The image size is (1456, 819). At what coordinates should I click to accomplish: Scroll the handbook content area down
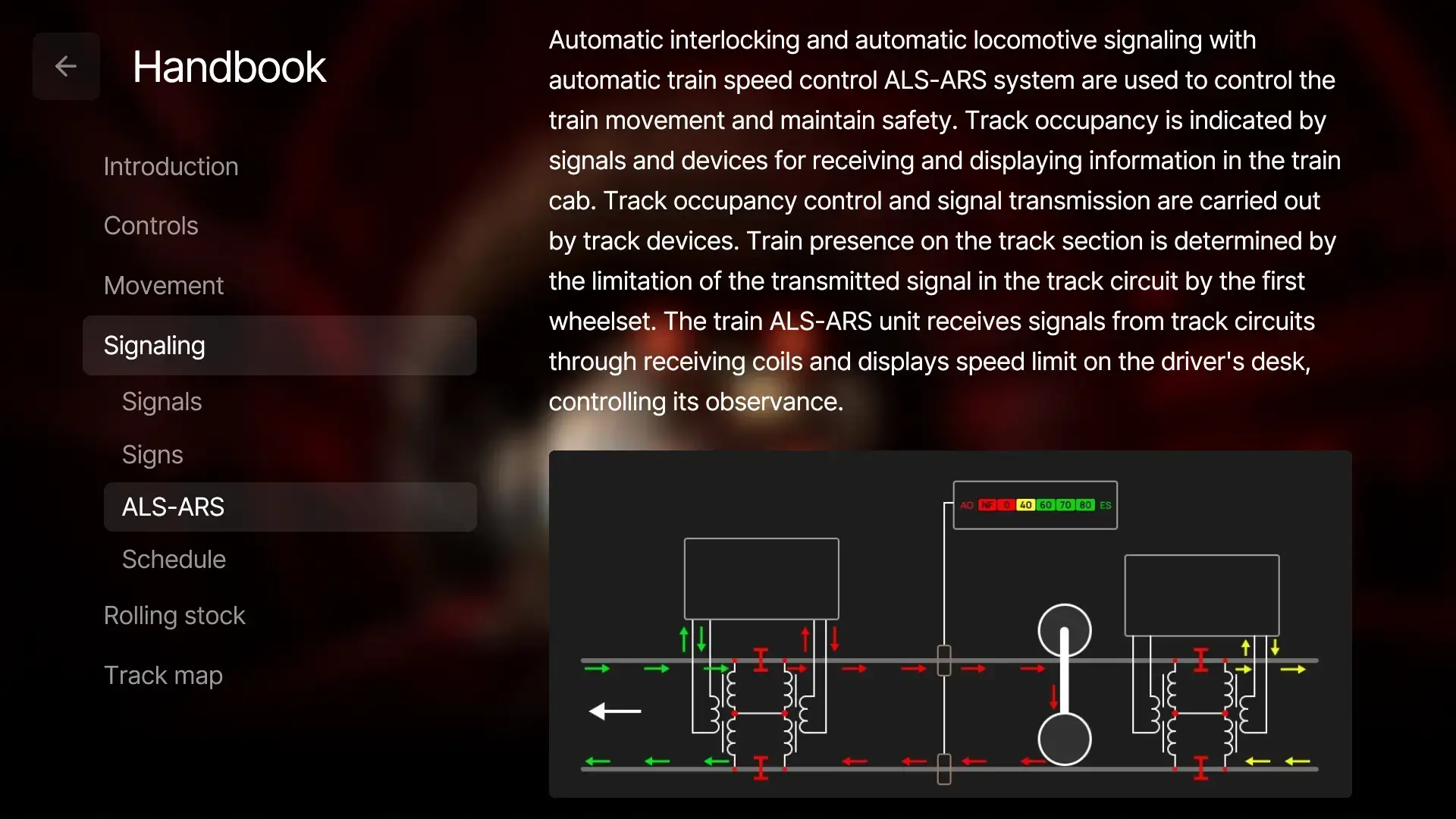(950, 400)
